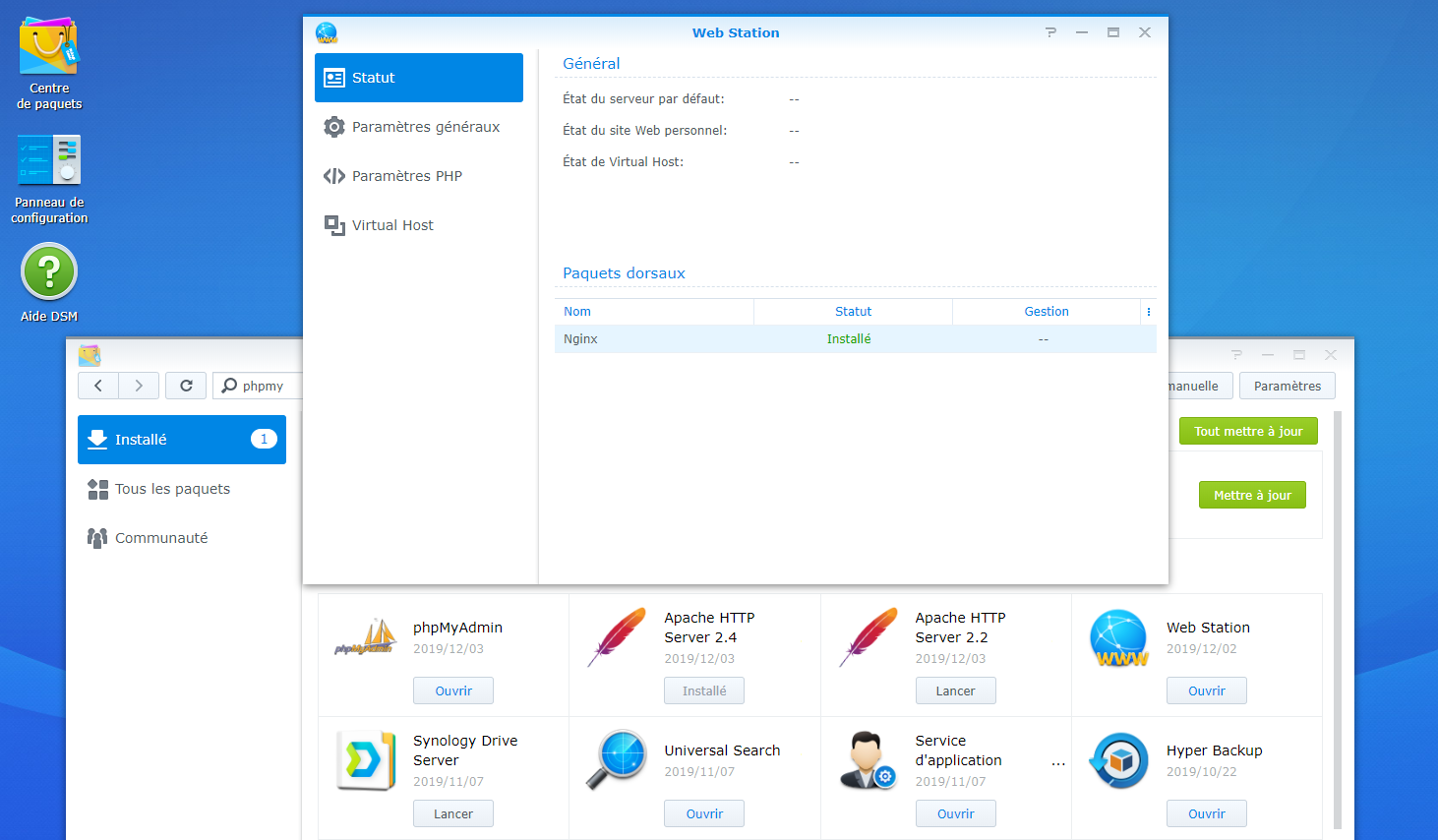The image size is (1438, 840).
Task: Click the update count badge on Installé
Action: point(264,439)
